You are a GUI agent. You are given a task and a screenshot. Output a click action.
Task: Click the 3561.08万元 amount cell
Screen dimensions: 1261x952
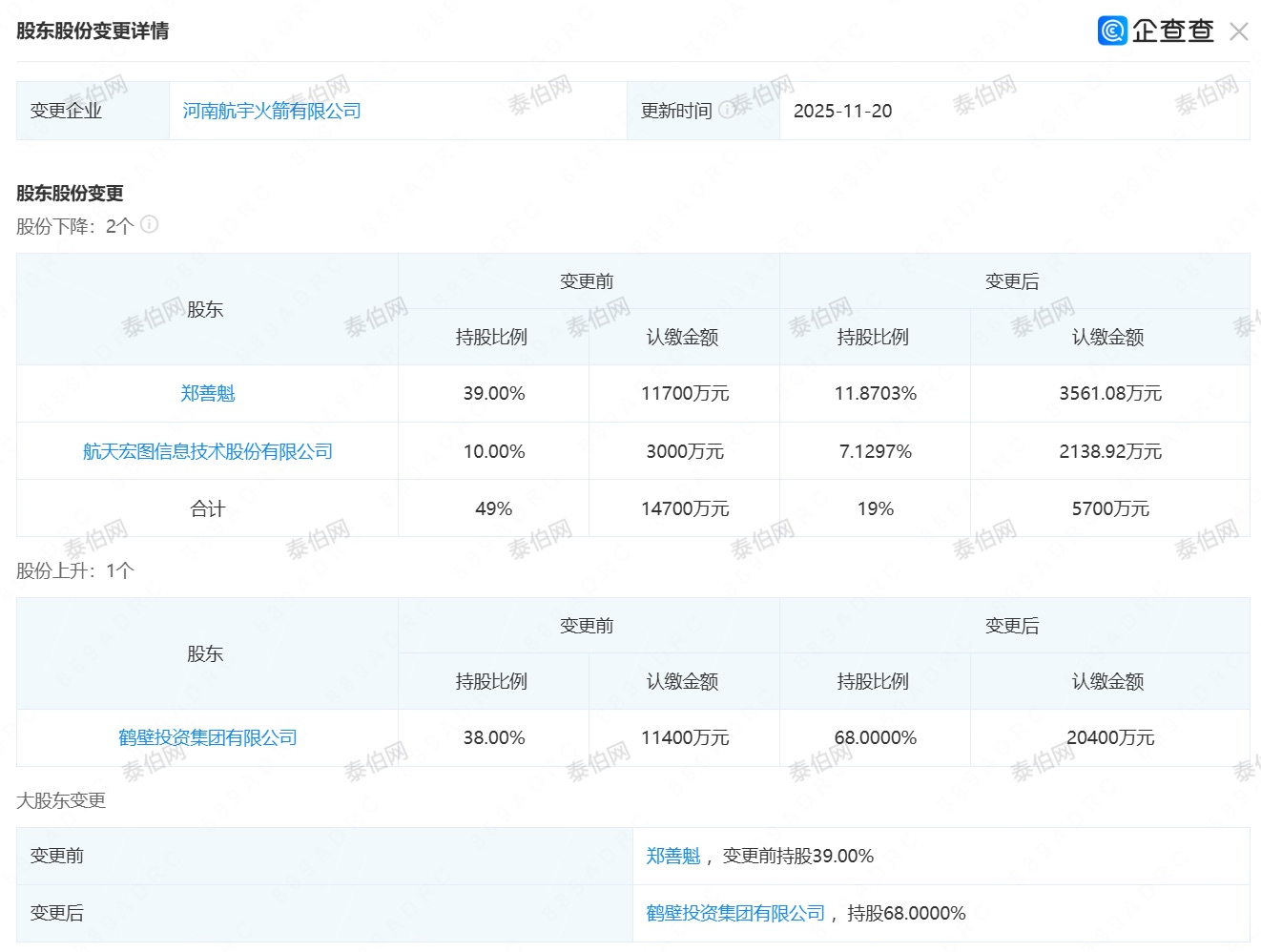[1109, 393]
